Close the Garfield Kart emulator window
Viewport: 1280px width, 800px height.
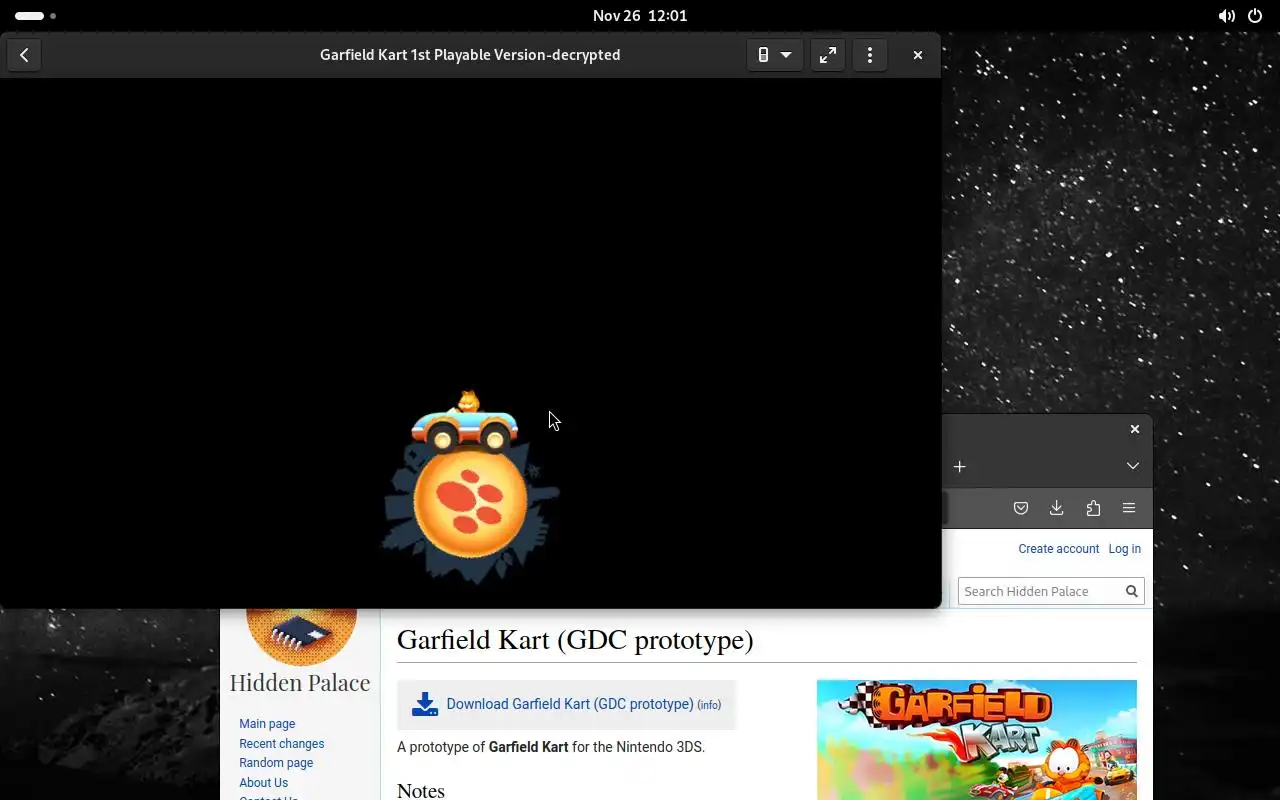coord(918,55)
